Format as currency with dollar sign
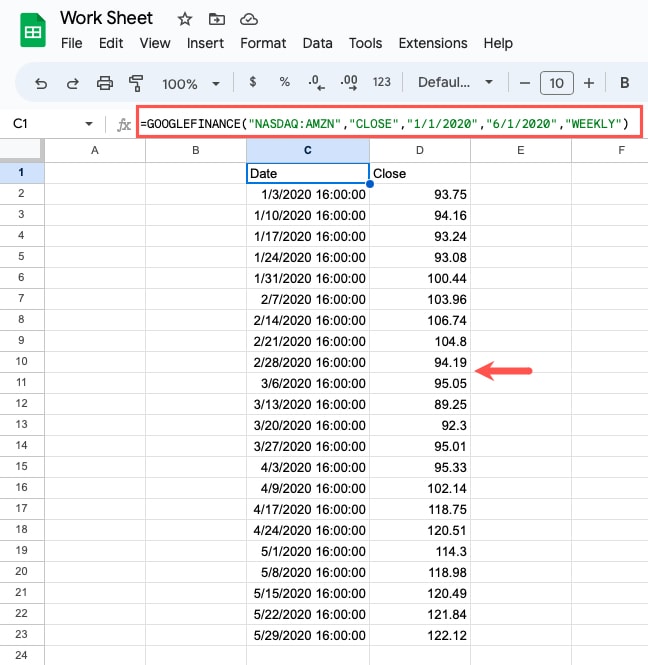 tap(253, 81)
